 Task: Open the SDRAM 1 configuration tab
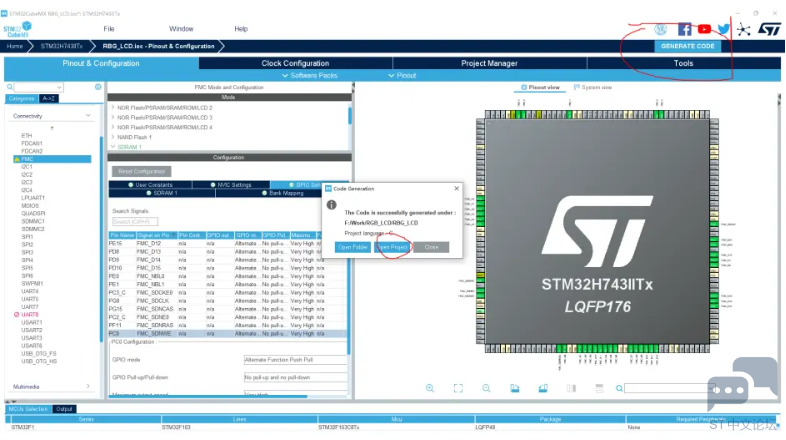(162, 193)
